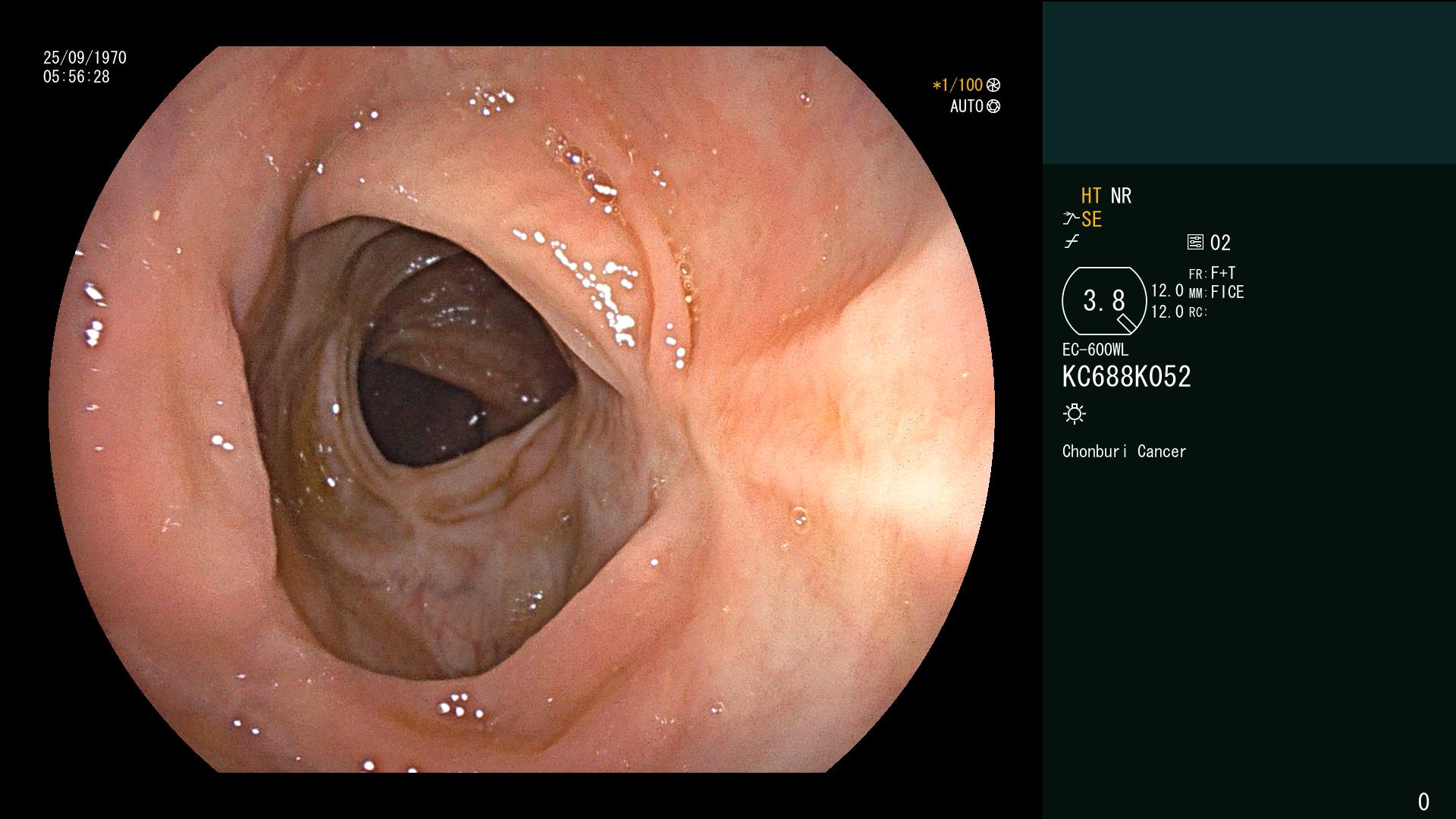Click the *1/100 shutter value
This screenshot has height=819, width=1456.
958,86
